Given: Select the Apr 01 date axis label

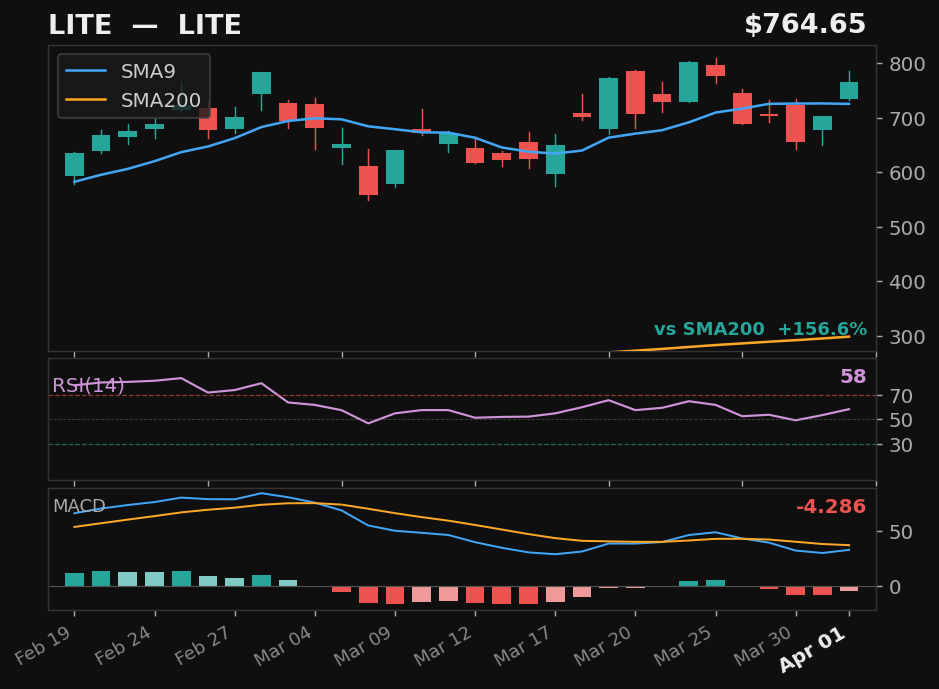Looking at the screenshot, I should point(812,650).
